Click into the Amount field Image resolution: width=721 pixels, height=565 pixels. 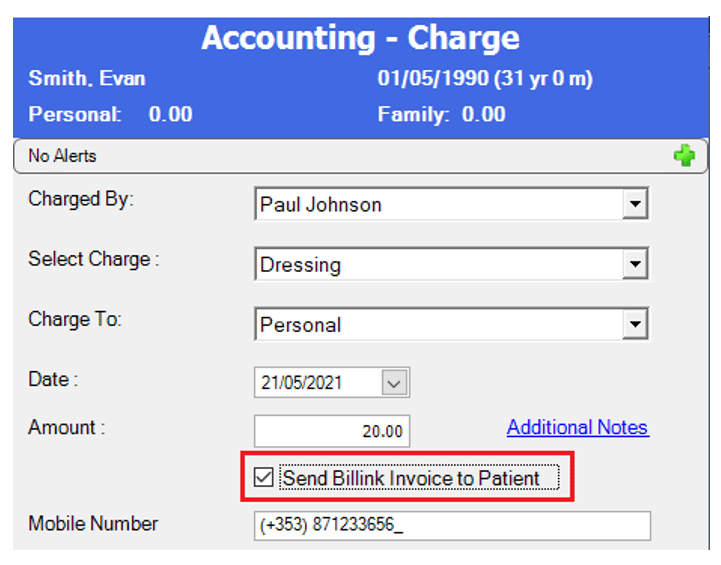[332, 431]
